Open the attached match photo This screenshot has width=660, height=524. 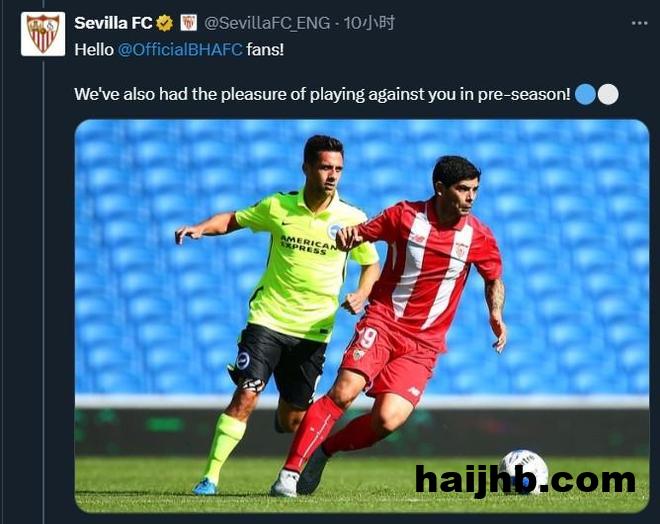pyautogui.click(x=362, y=316)
